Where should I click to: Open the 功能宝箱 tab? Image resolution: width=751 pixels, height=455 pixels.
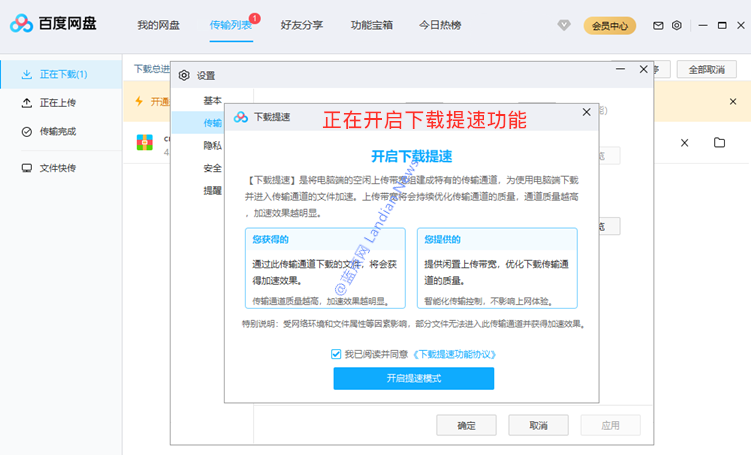click(372, 25)
